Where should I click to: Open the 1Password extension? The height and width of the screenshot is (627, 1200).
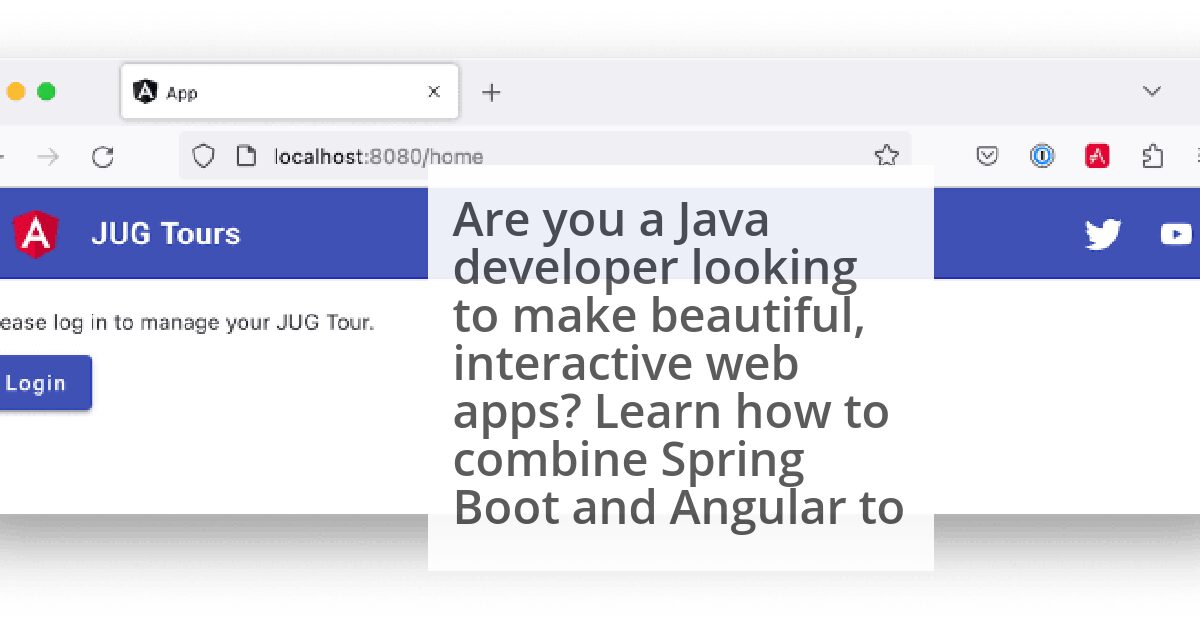click(1042, 156)
